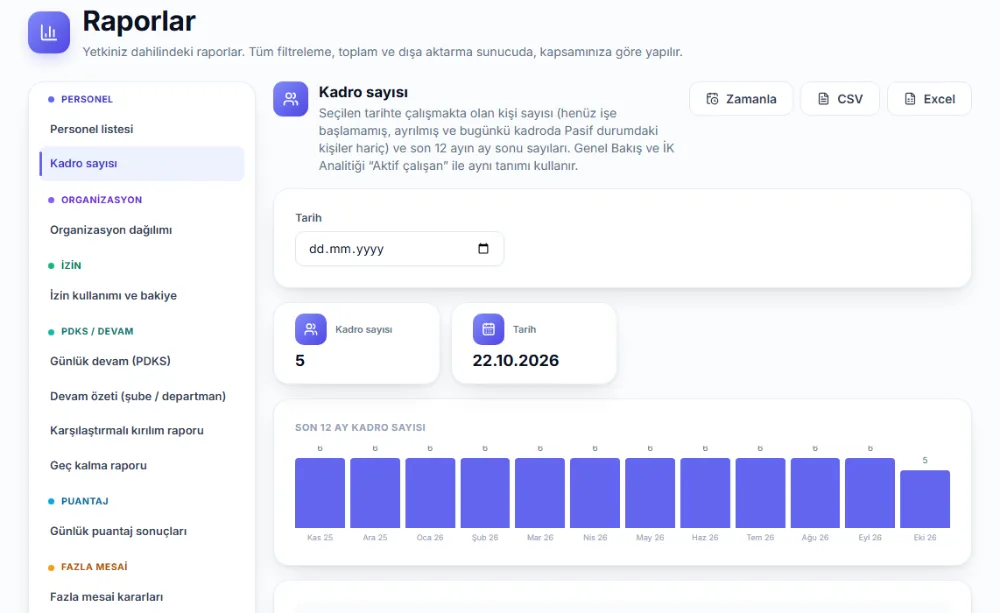Image resolution: width=1000 pixels, height=613 pixels.
Task: Click the Tem 26 month label
Action: (760, 538)
